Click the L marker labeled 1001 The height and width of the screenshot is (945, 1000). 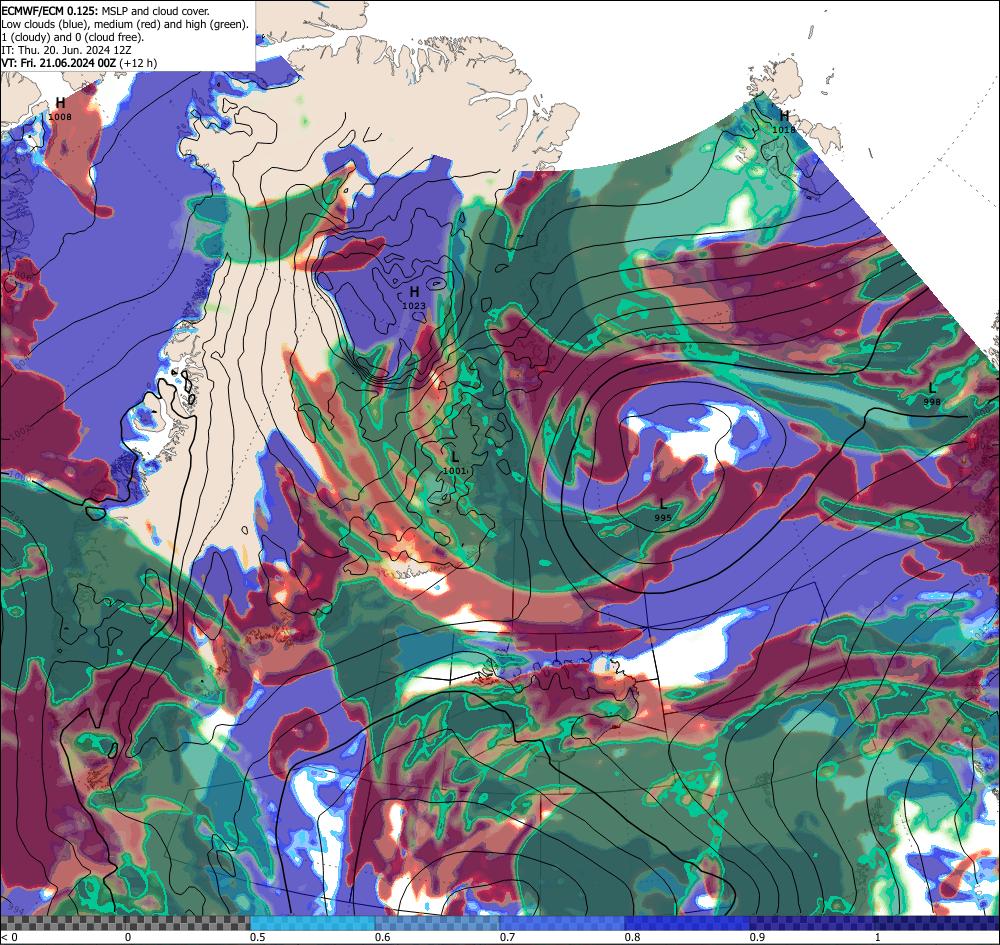[455, 457]
